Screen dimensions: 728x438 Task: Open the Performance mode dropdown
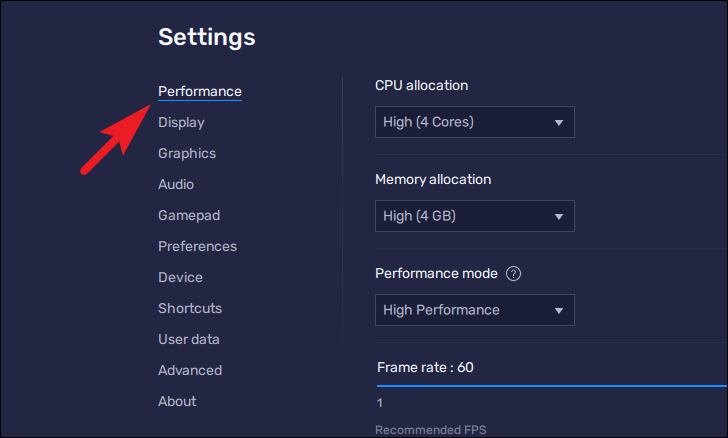474,310
